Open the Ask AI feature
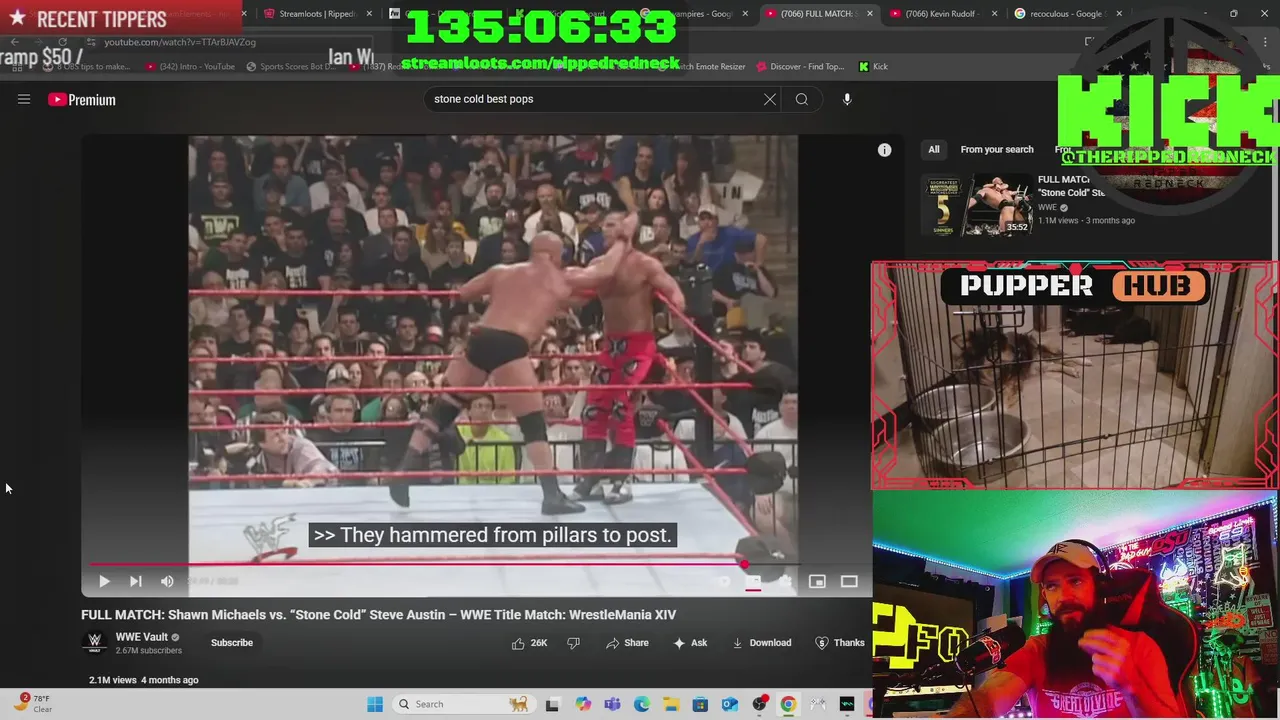The height and width of the screenshot is (720, 1280). [690, 643]
